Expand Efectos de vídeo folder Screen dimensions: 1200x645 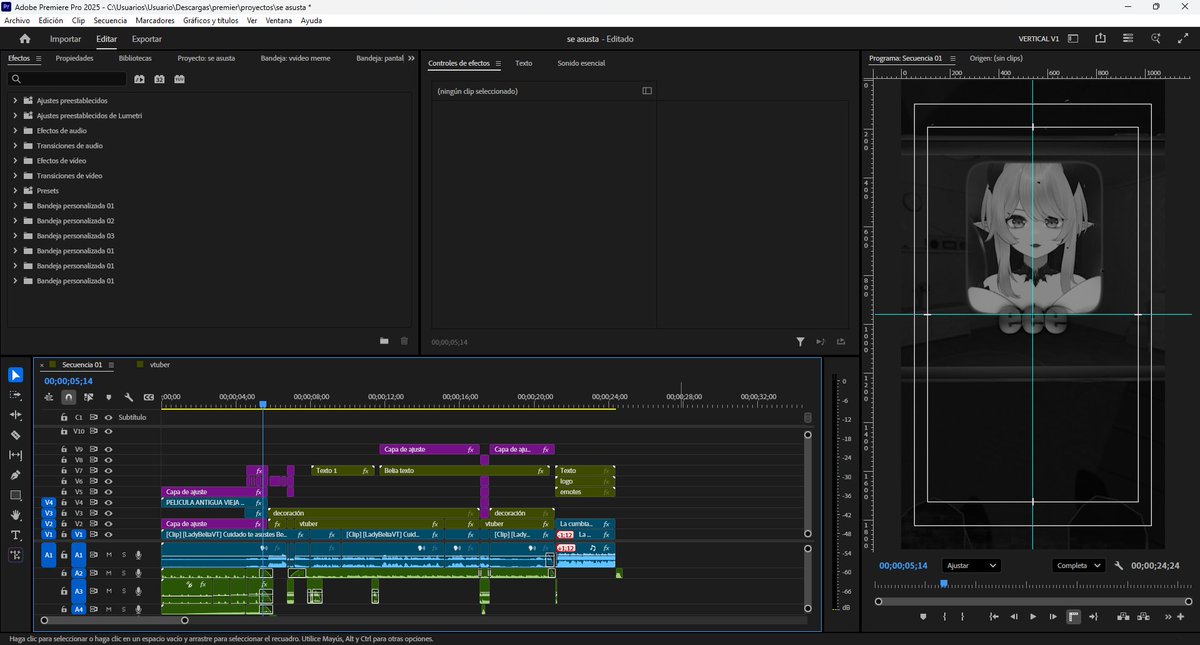(16, 161)
